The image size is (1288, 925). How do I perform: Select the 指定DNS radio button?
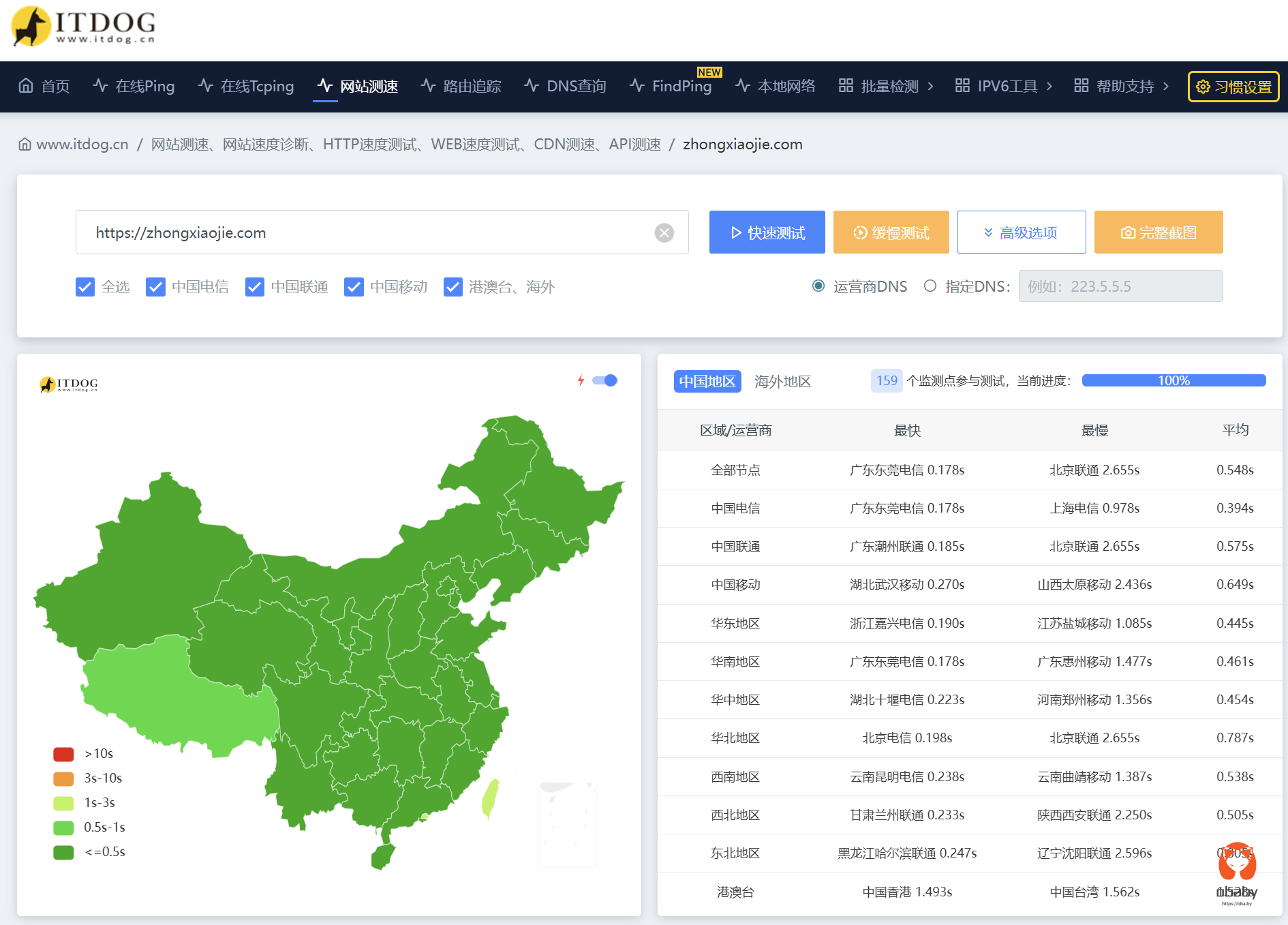tap(930, 286)
